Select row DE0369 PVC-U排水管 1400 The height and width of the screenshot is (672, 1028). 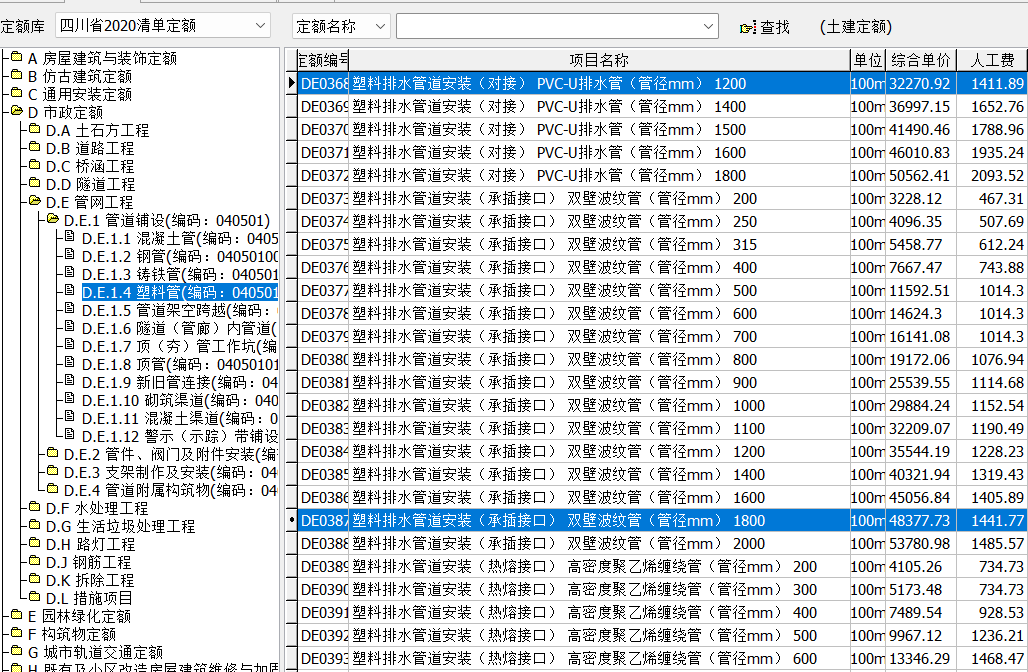(x=662, y=107)
